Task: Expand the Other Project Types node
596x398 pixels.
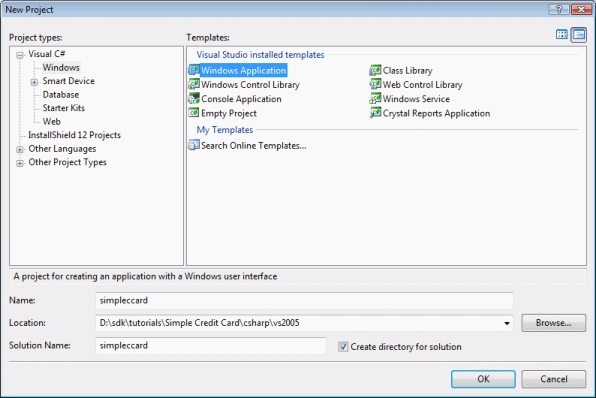Action: click(20, 163)
